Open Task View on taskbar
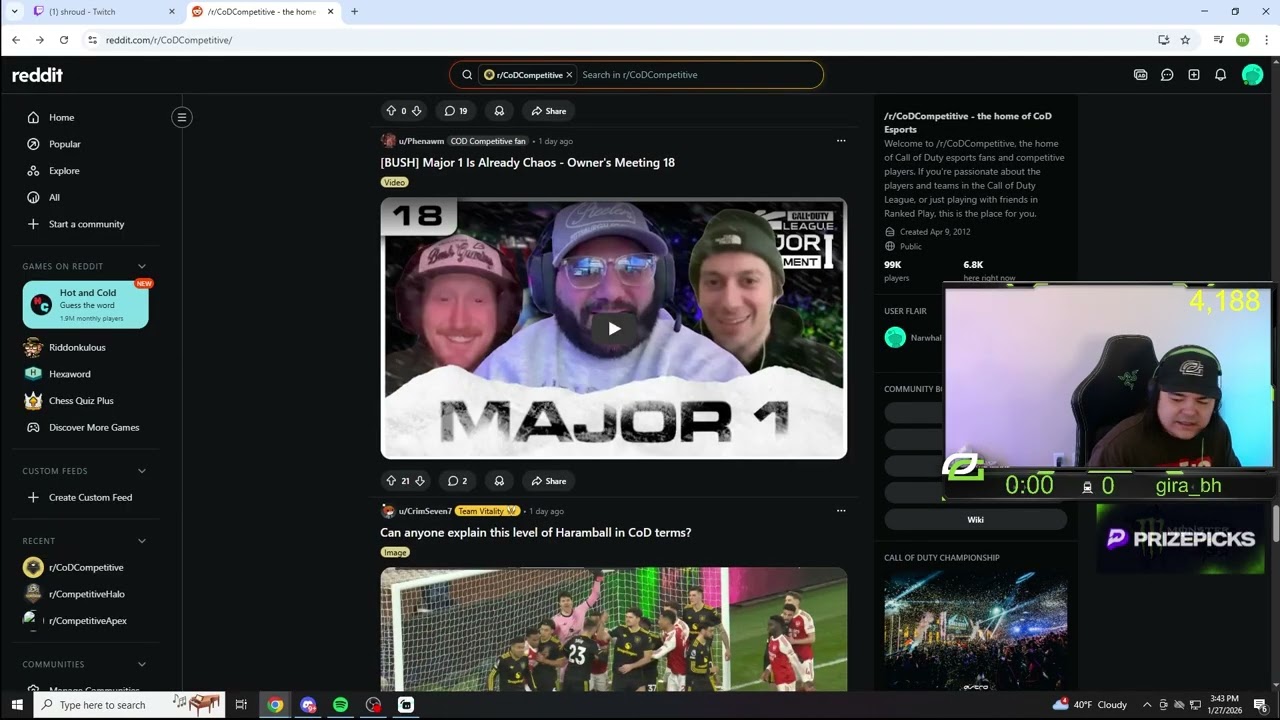Screen dimensions: 1280x720 [241, 705]
